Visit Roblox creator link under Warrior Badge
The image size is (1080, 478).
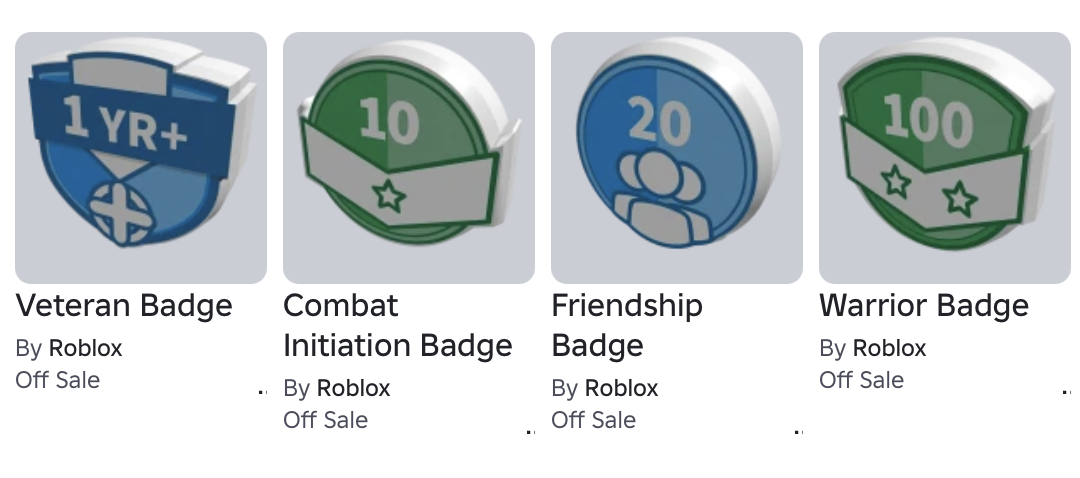point(889,349)
